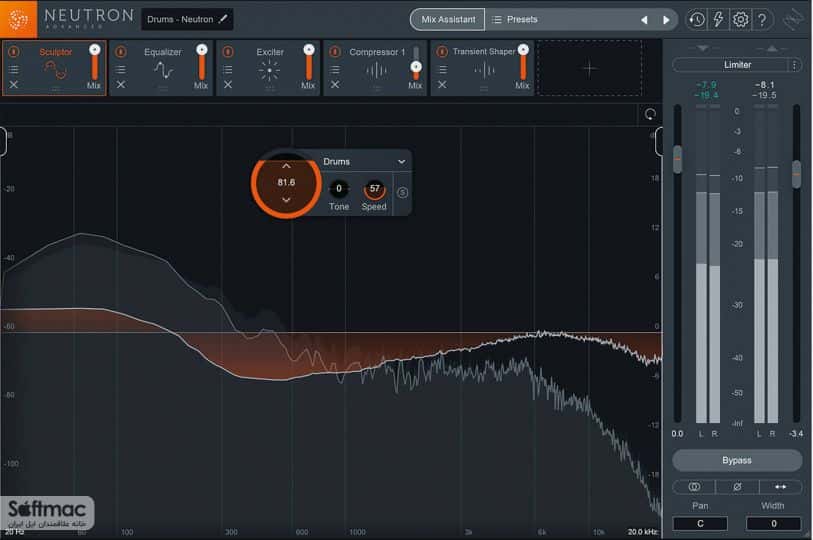Click the pencil rename icon
Image resolution: width=813 pixels, height=540 pixels.
223,19
